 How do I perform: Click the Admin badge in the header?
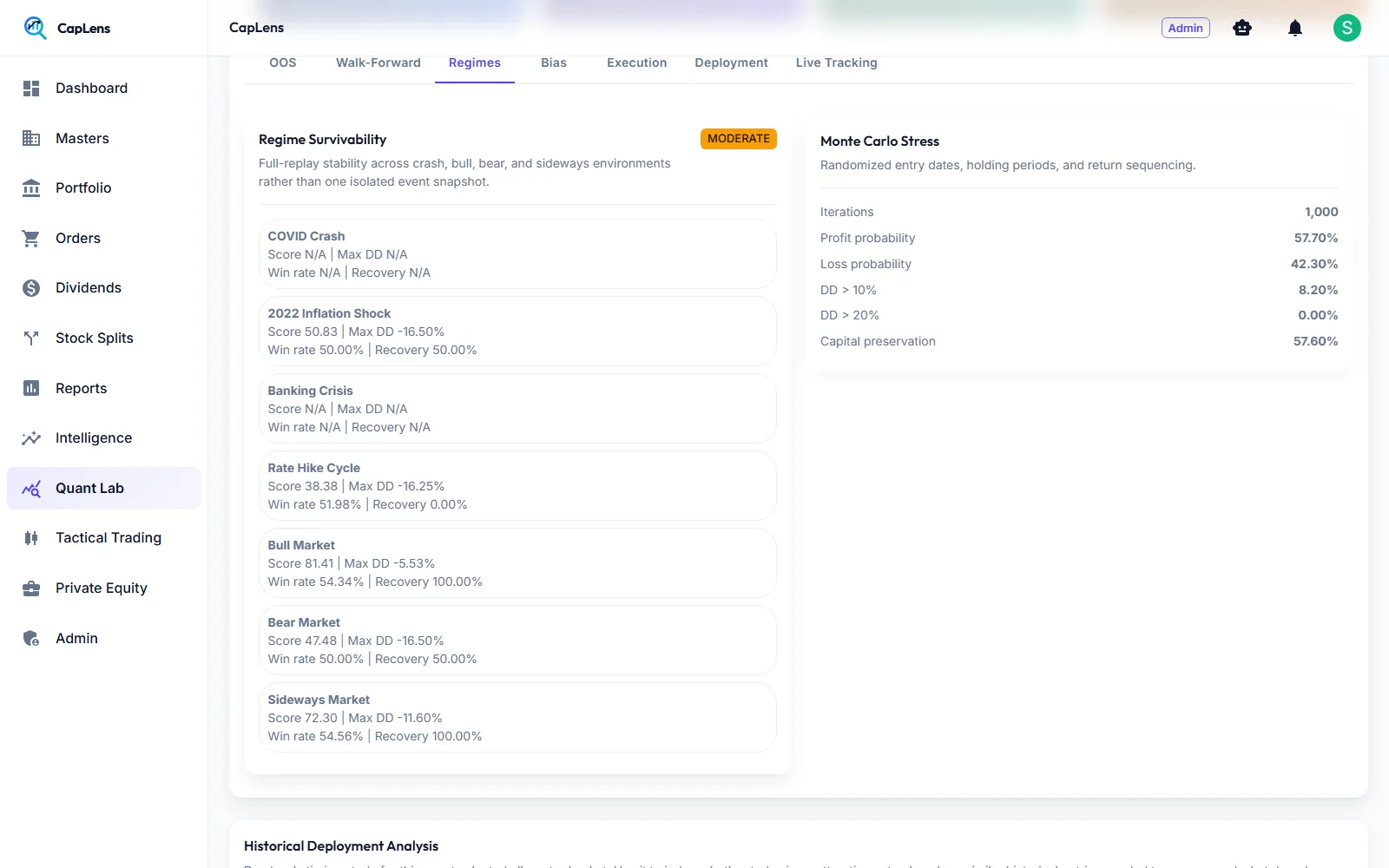point(1186,28)
